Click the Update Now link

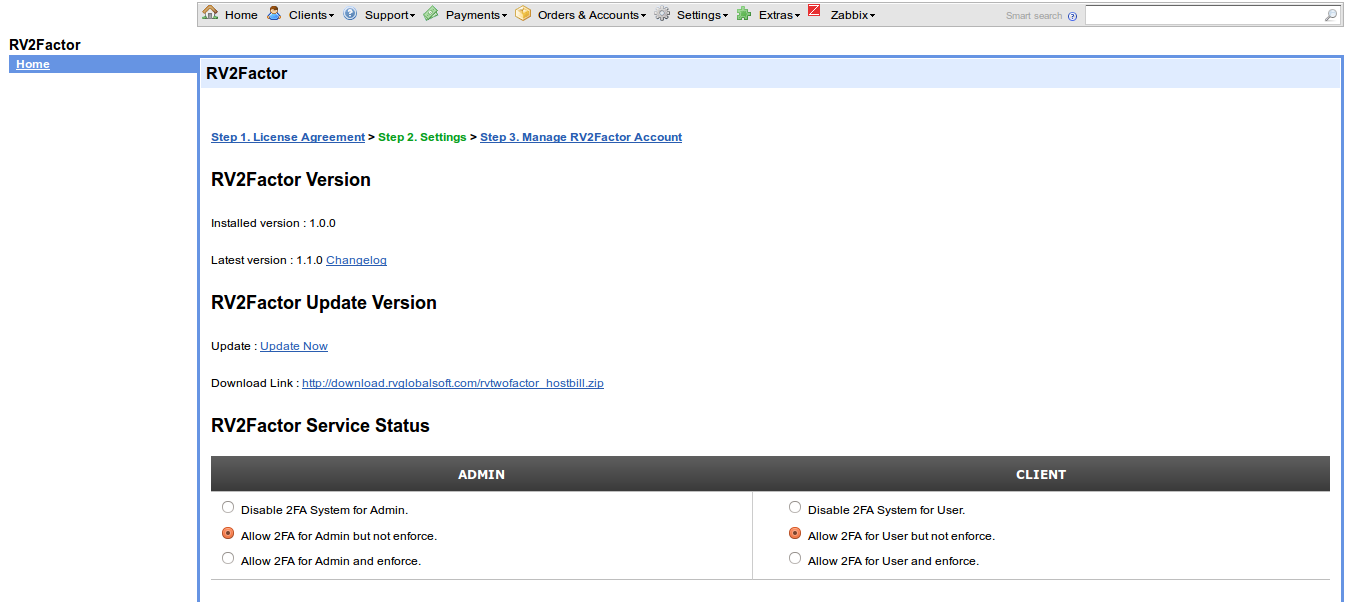click(294, 346)
